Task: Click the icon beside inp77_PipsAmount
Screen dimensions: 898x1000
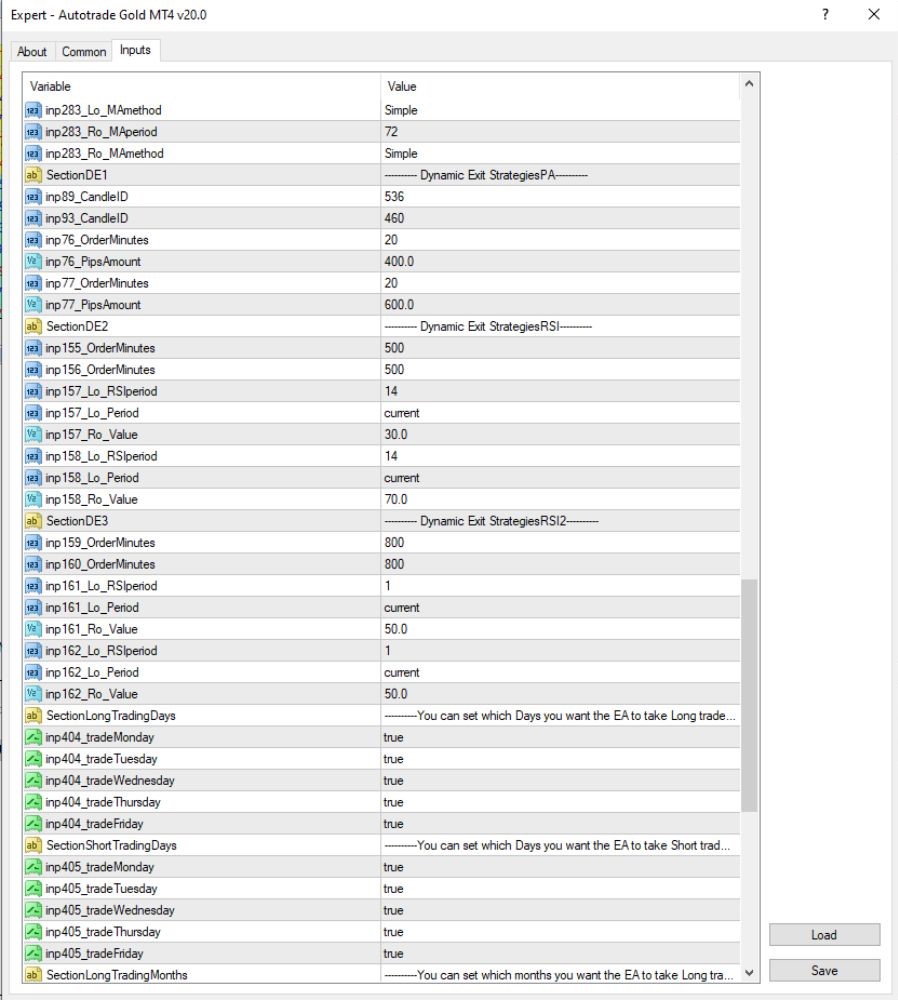Action: tap(33, 305)
